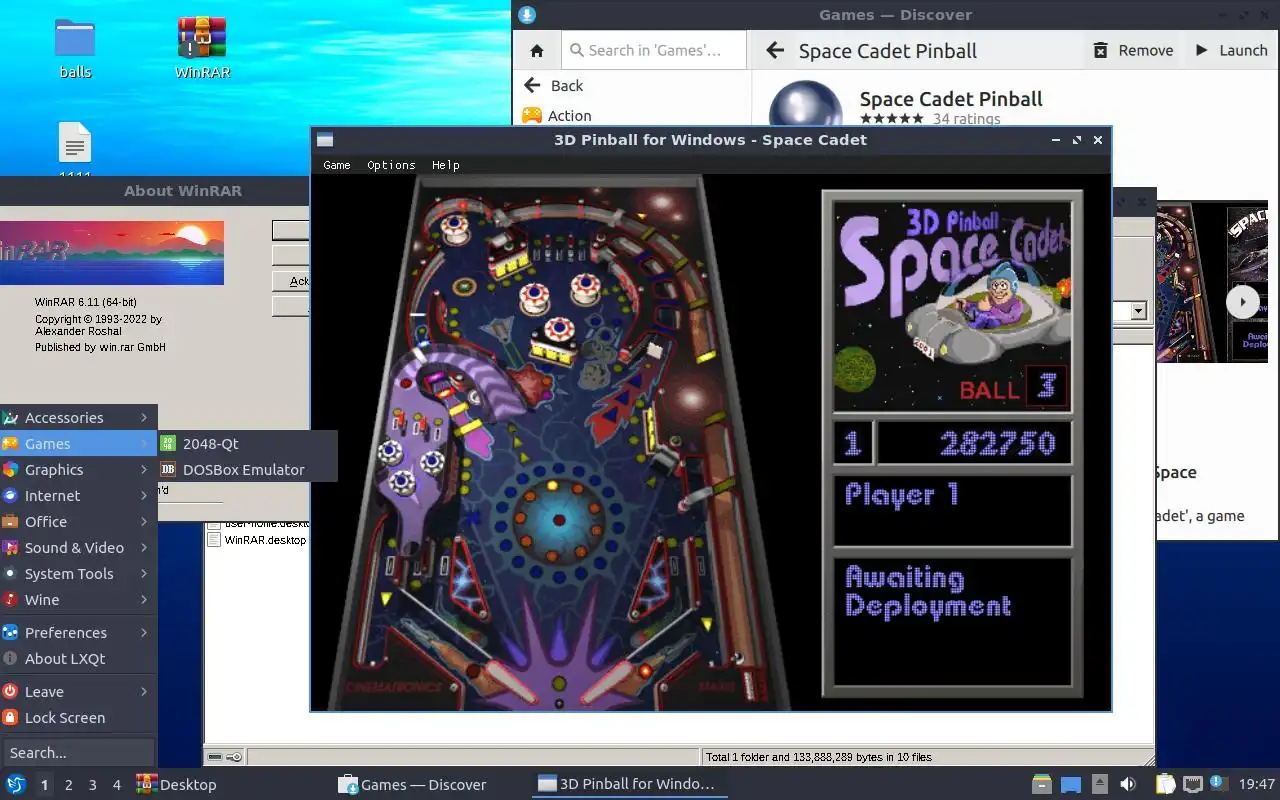Click Launch button in Discover
This screenshot has width=1280, height=800.
1231,50
